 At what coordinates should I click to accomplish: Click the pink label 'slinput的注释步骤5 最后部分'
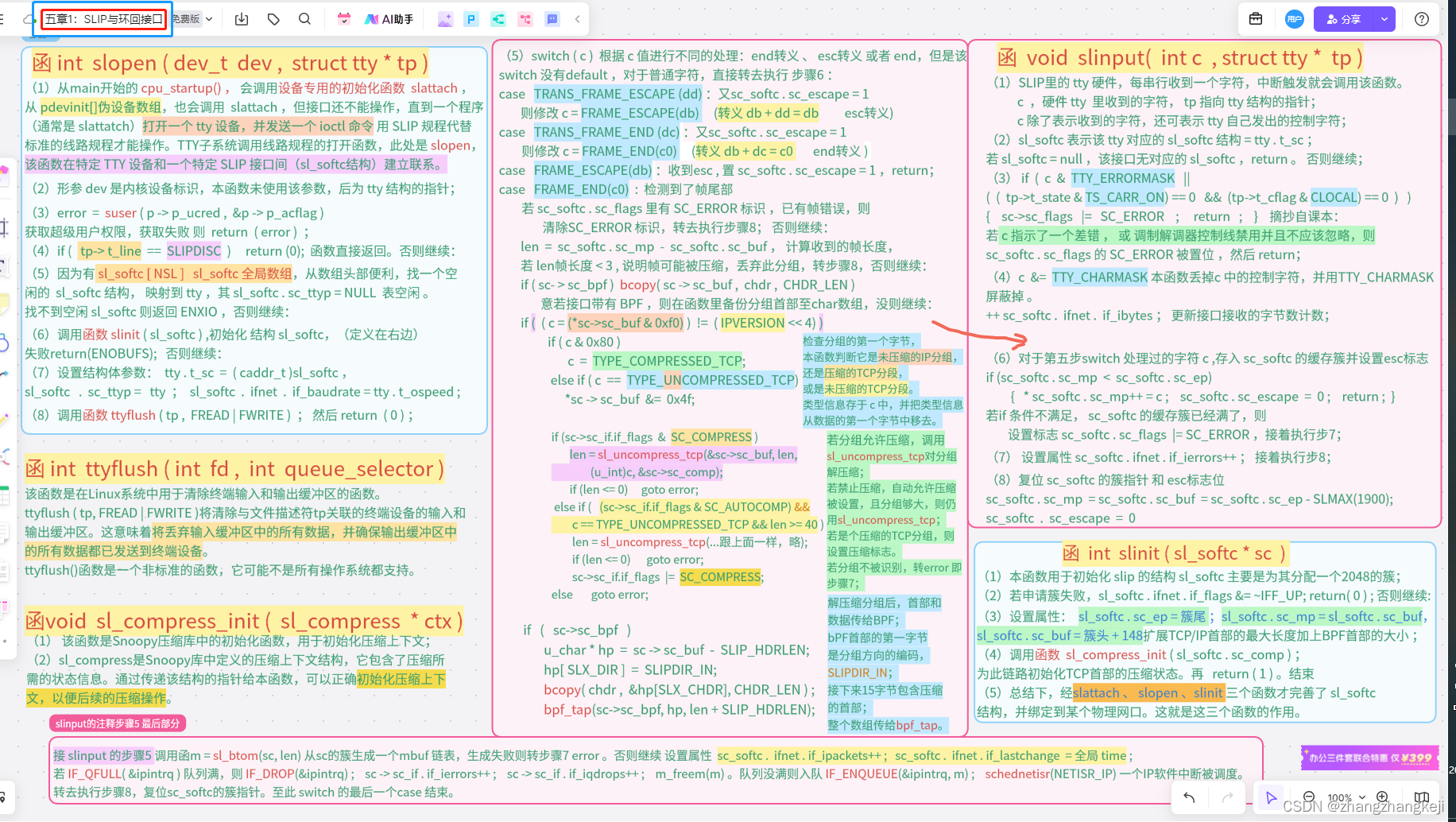[118, 723]
